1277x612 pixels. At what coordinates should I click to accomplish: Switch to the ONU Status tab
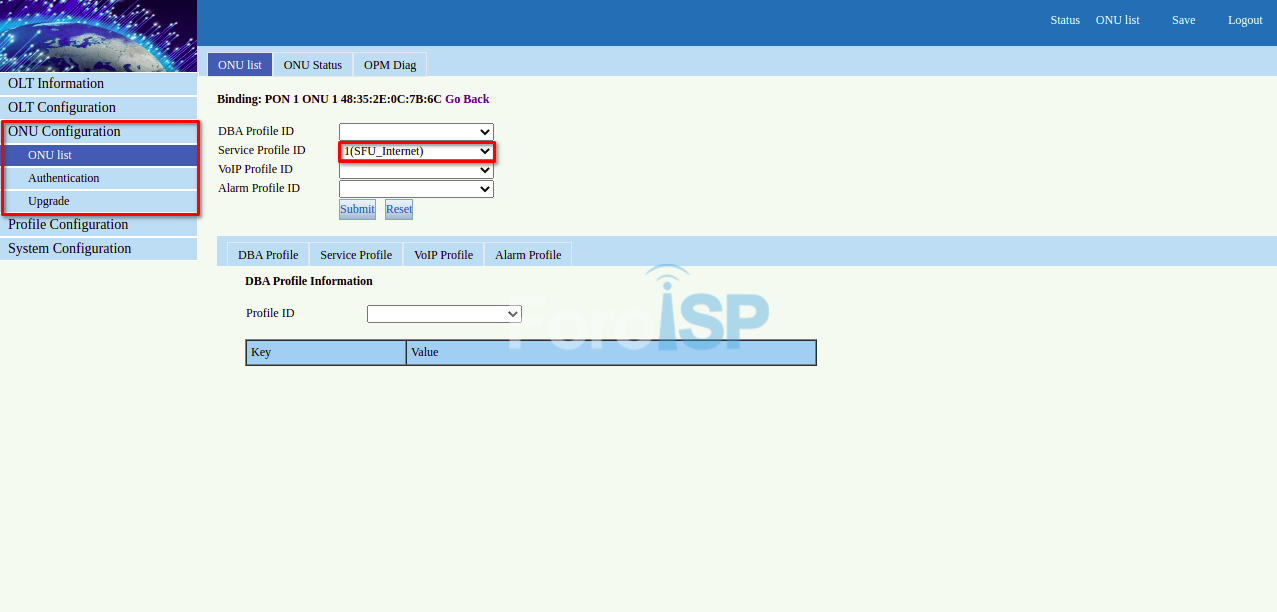(312, 64)
